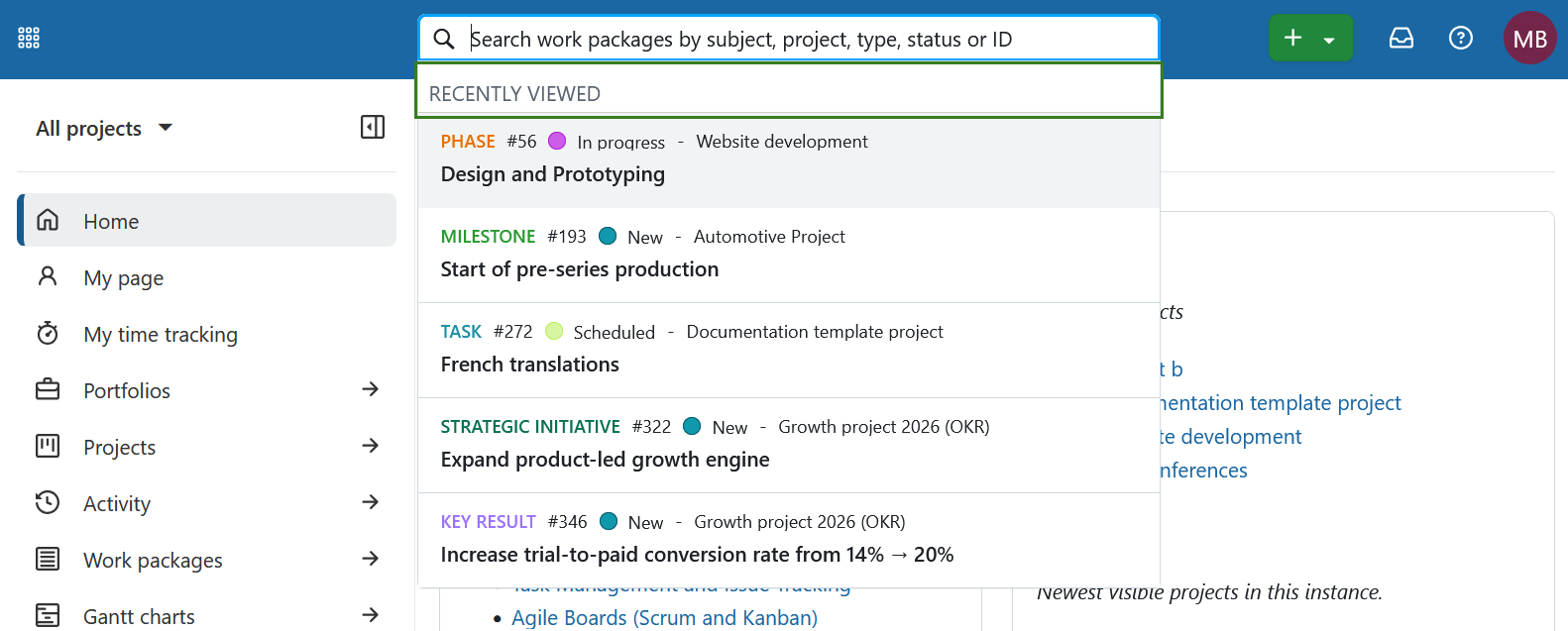Open the Agile Boards (Scrum and Kanban) link
This screenshot has height=631, width=1568.
coord(664,618)
